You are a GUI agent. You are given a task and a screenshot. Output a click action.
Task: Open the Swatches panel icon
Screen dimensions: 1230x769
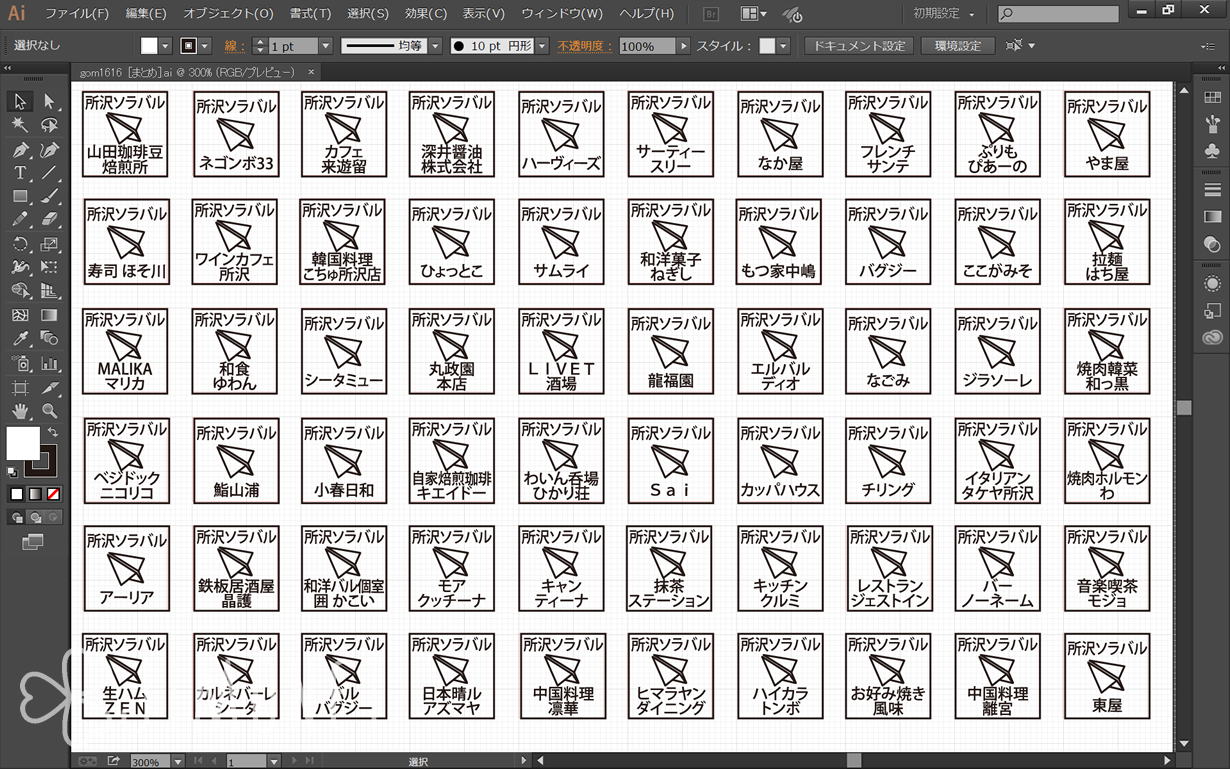point(1212,98)
